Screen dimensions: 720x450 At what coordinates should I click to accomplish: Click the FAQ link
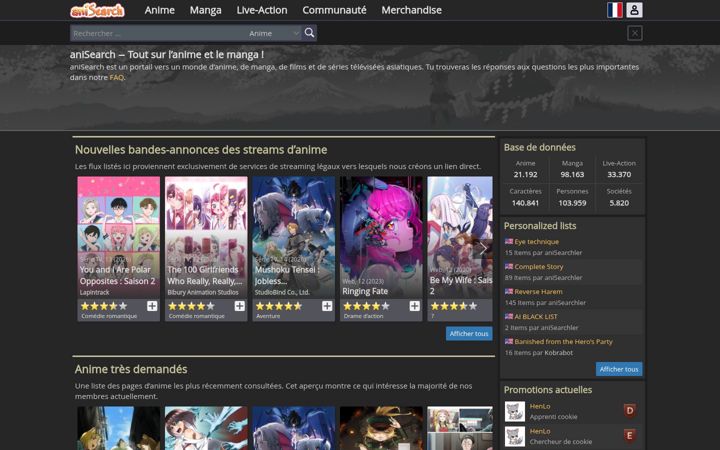pos(117,77)
